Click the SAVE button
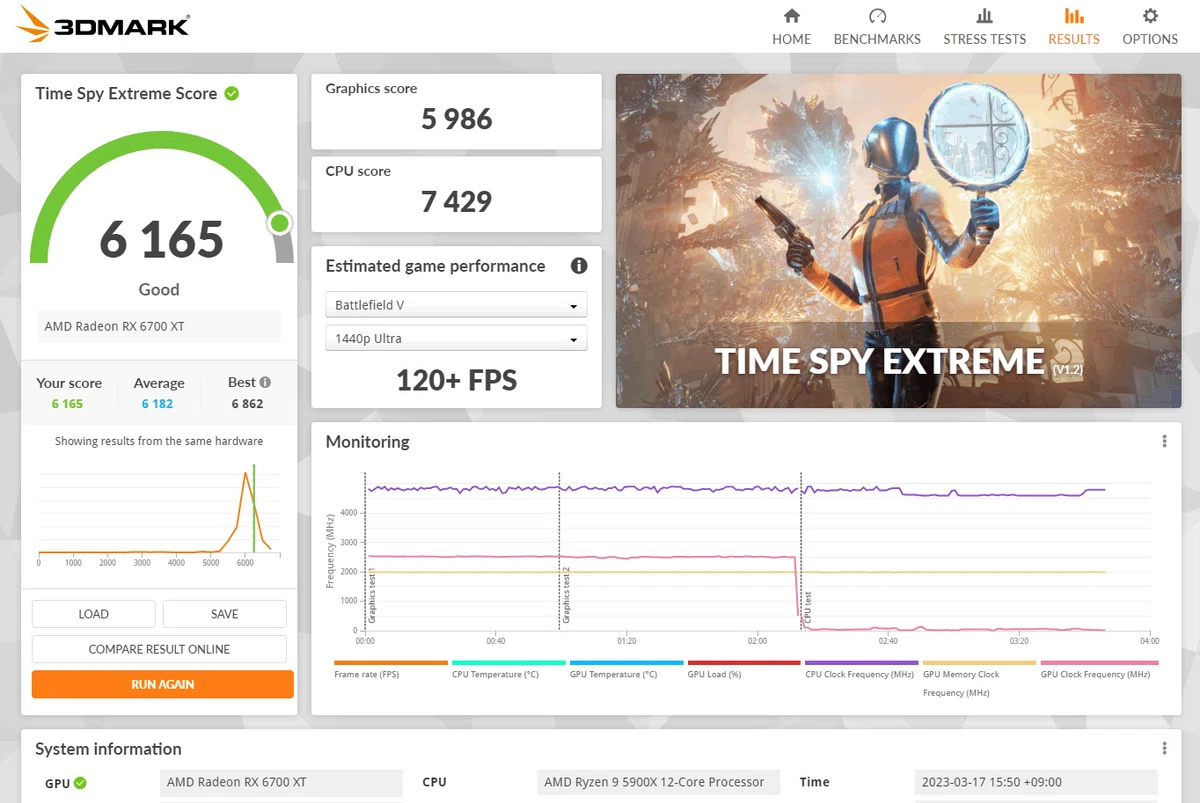Image resolution: width=1200 pixels, height=803 pixels. point(224,614)
